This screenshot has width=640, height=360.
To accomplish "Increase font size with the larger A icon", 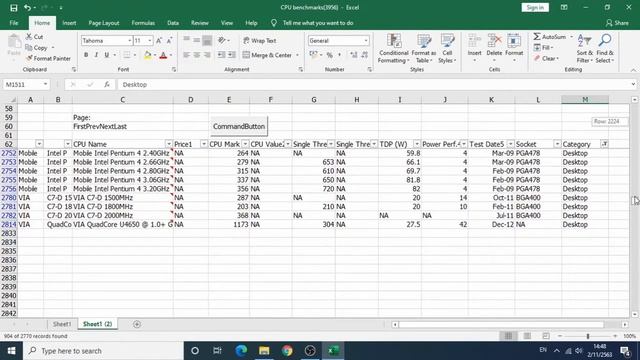I will pos(159,40).
